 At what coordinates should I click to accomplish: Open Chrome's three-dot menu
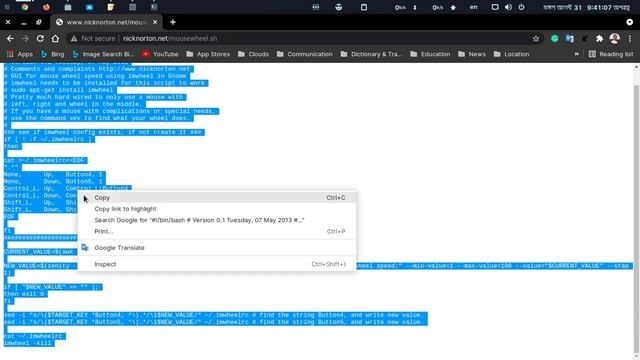click(x=630, y=38)
